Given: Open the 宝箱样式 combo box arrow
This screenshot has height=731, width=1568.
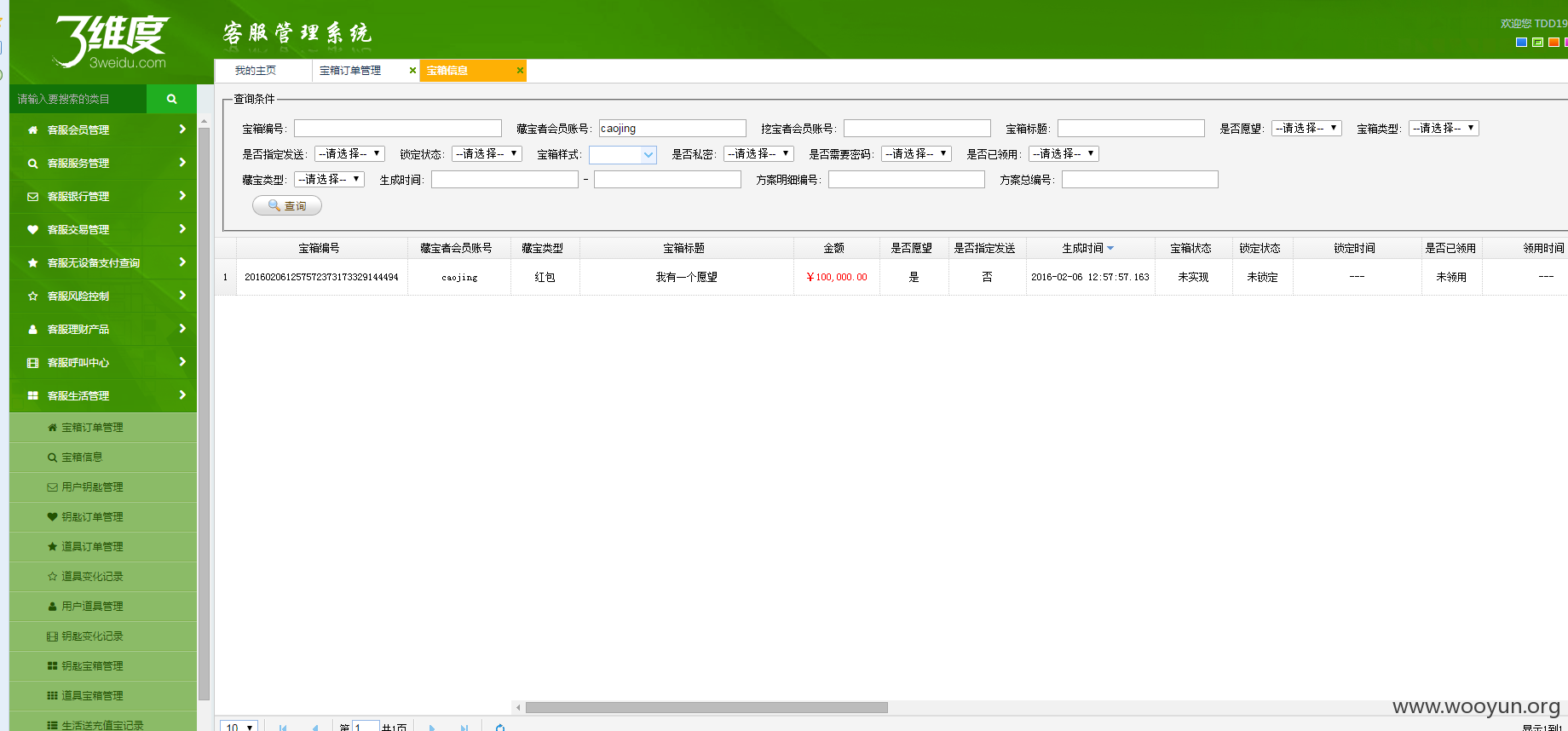Looking at the screenshot, I should point(649,154).
